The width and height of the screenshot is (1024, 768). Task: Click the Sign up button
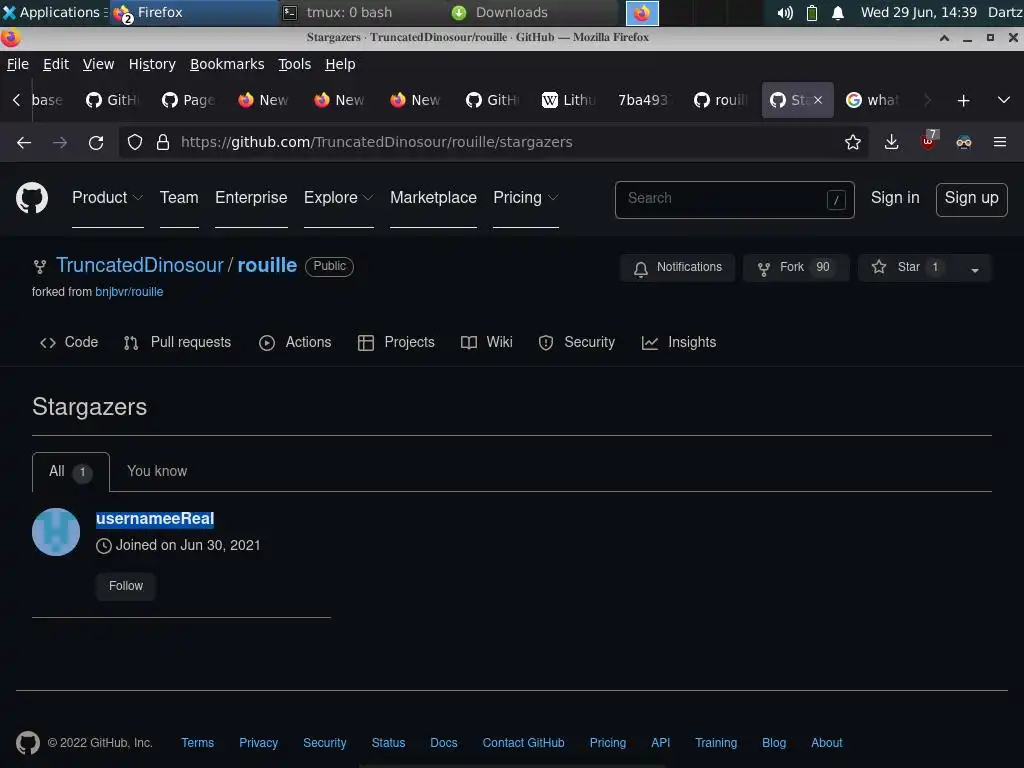[x=971, y=199]
